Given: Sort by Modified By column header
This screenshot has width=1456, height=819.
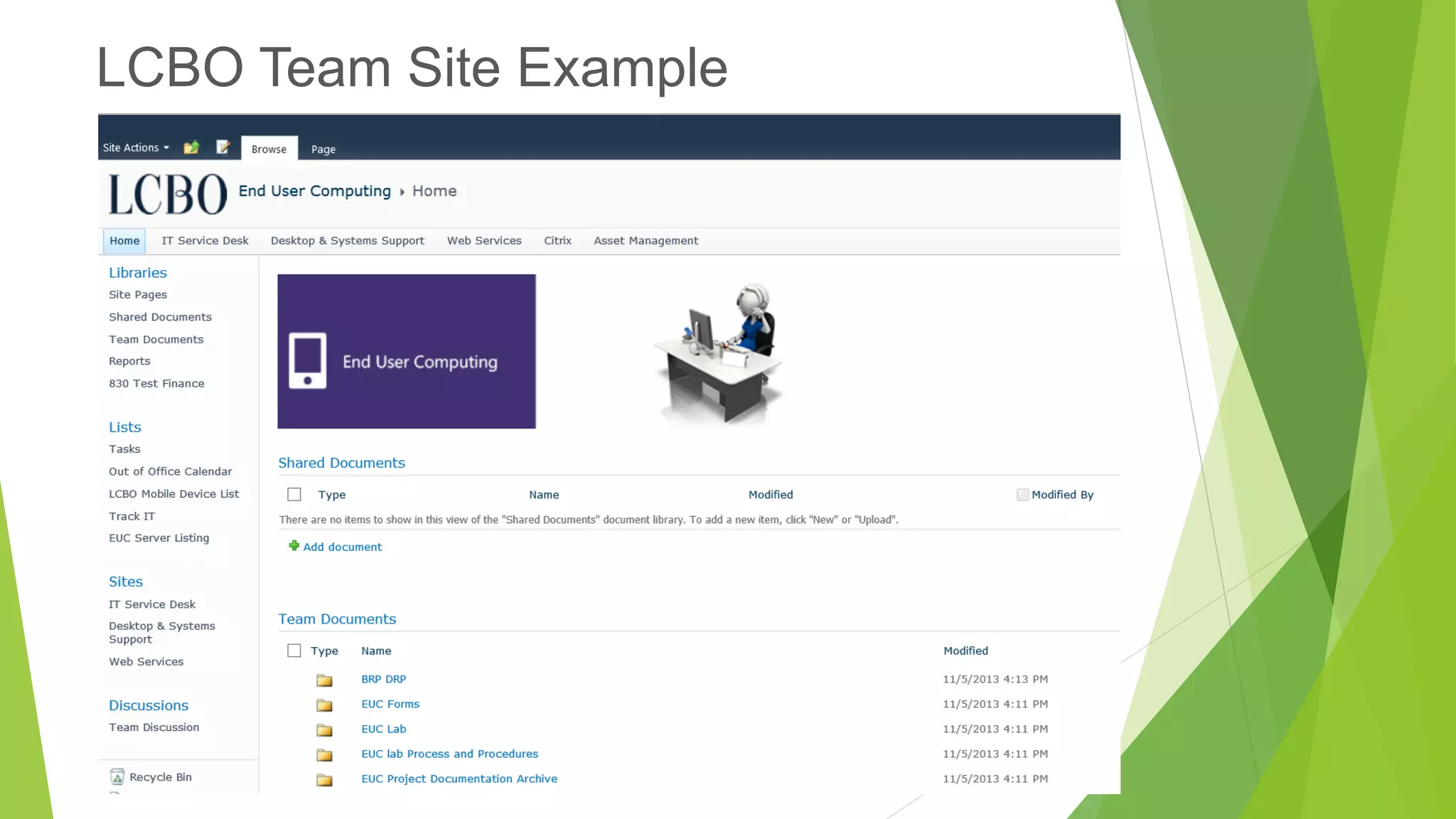Looking at the screenshot, I should 1063,495.
